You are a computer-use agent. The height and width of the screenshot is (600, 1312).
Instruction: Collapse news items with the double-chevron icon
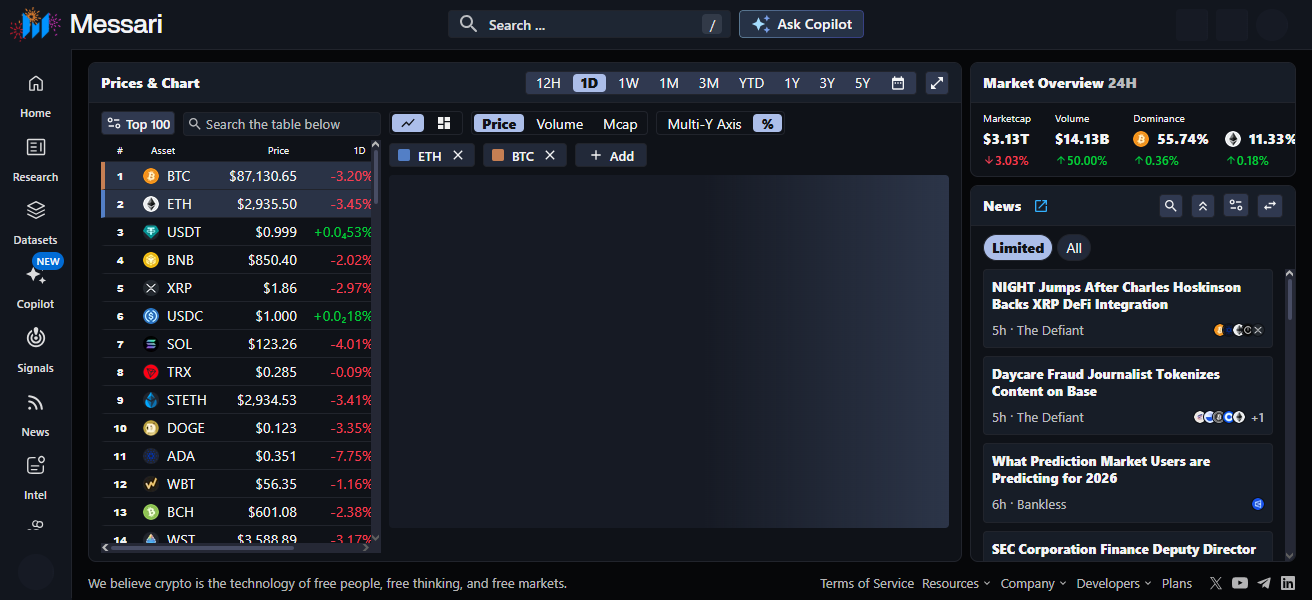point(1204,206)
